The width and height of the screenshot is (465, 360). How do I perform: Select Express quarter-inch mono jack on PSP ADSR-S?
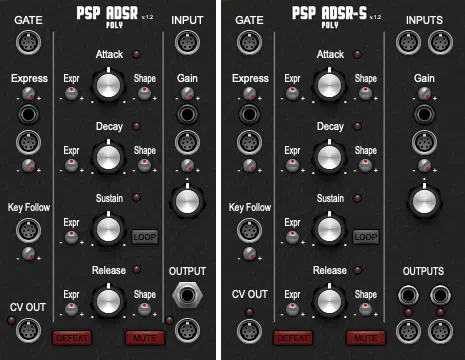[250, 114]
